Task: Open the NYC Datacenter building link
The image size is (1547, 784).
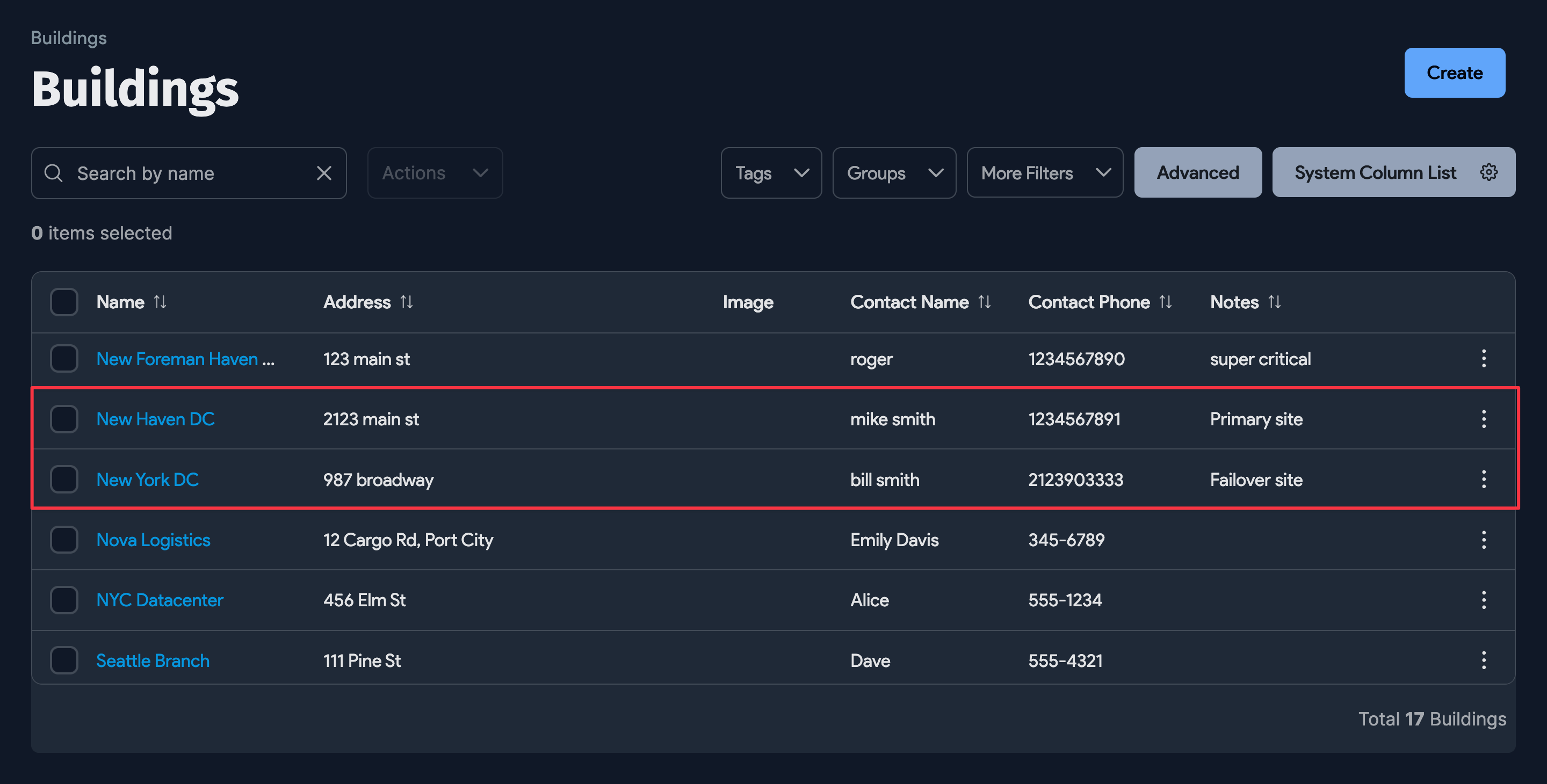Action: click(x=159, y=600)
